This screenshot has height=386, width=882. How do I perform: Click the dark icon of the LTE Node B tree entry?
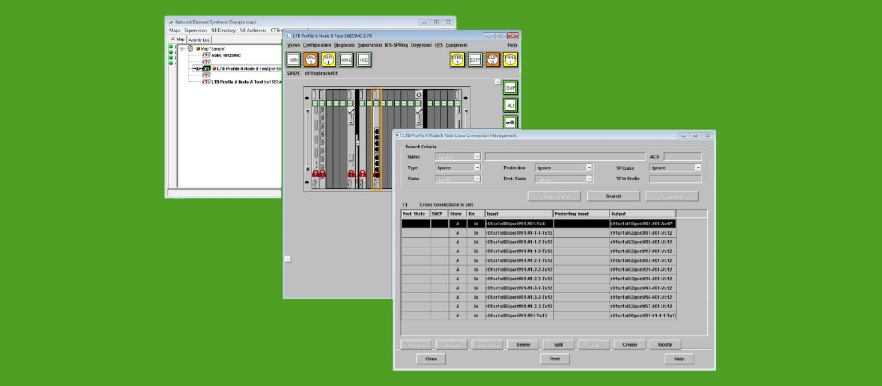(x=206, y=69)
